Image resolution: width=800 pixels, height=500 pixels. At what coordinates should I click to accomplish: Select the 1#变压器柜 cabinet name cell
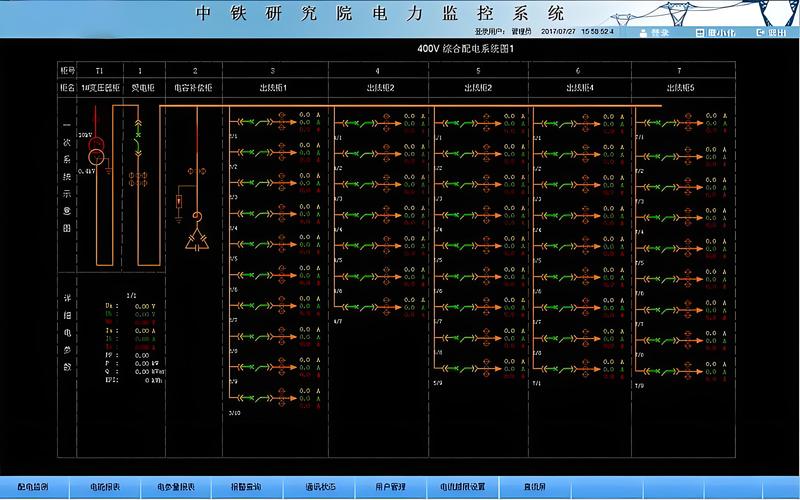(99, 88)
